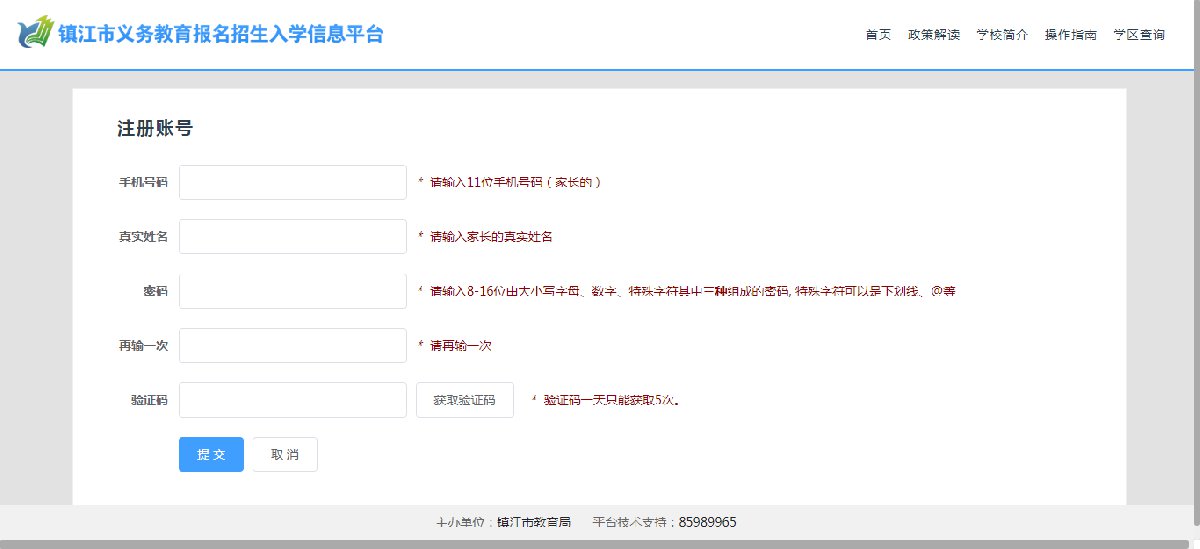Cancel registration with 取消 button
This screenshot has height=549, width=1200.
click(x=285, y=454)
